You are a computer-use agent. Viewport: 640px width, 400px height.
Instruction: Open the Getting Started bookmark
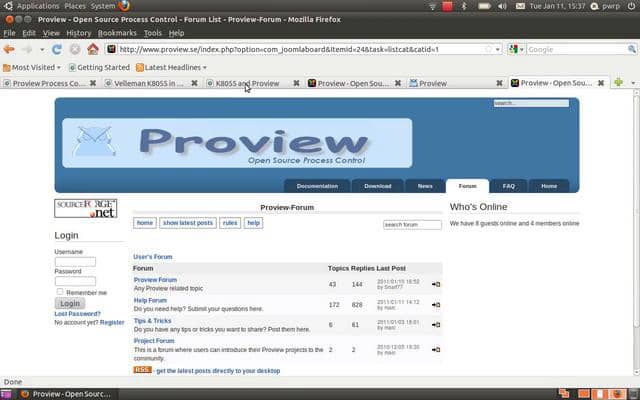(x=99, y=68)
